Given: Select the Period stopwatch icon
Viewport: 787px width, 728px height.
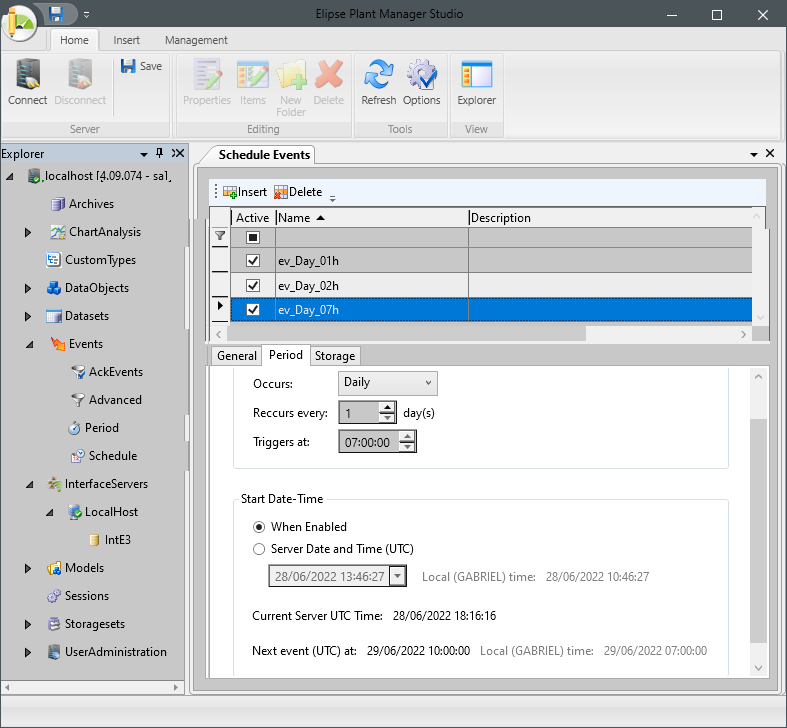Looking at the screenshot, I should pos(74,428).
